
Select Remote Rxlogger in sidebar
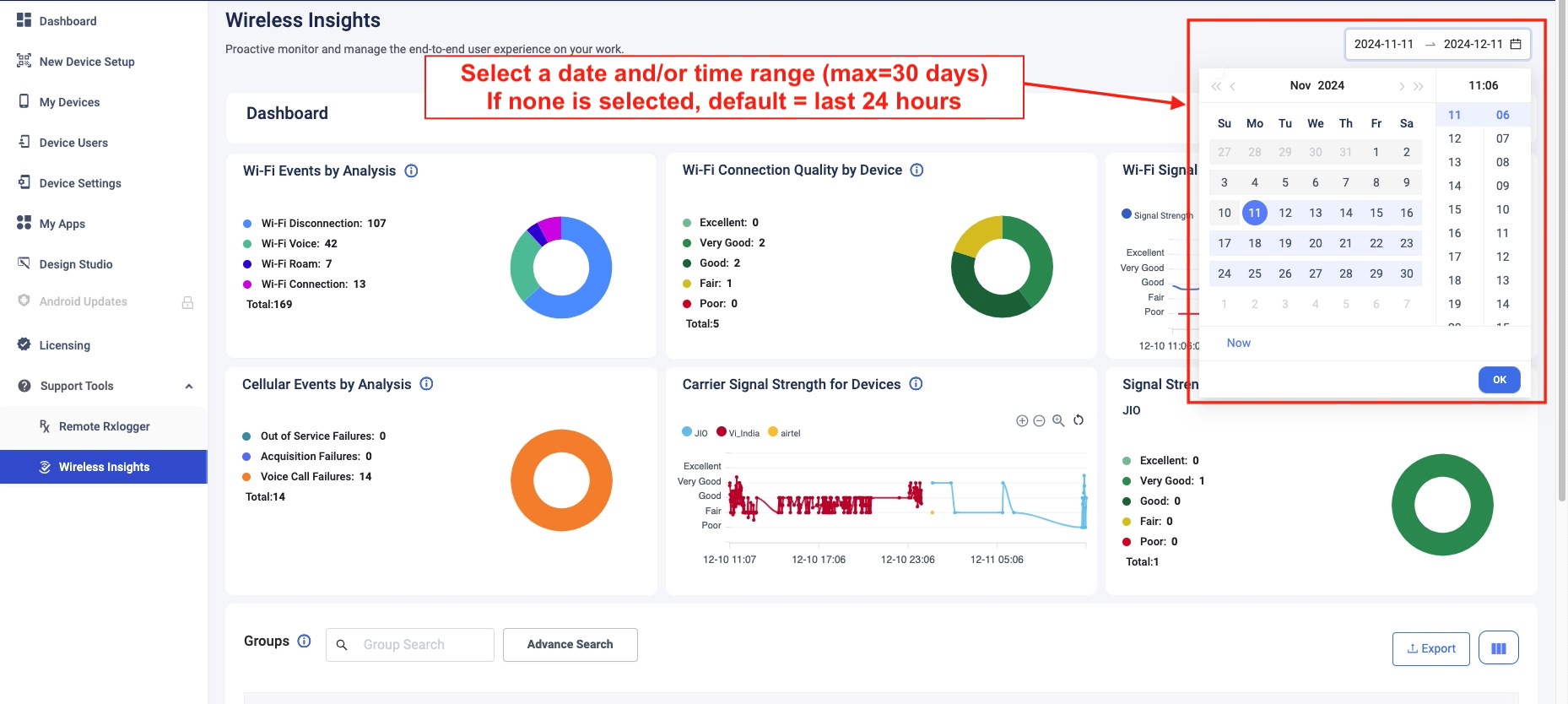[x=104, y=426]
